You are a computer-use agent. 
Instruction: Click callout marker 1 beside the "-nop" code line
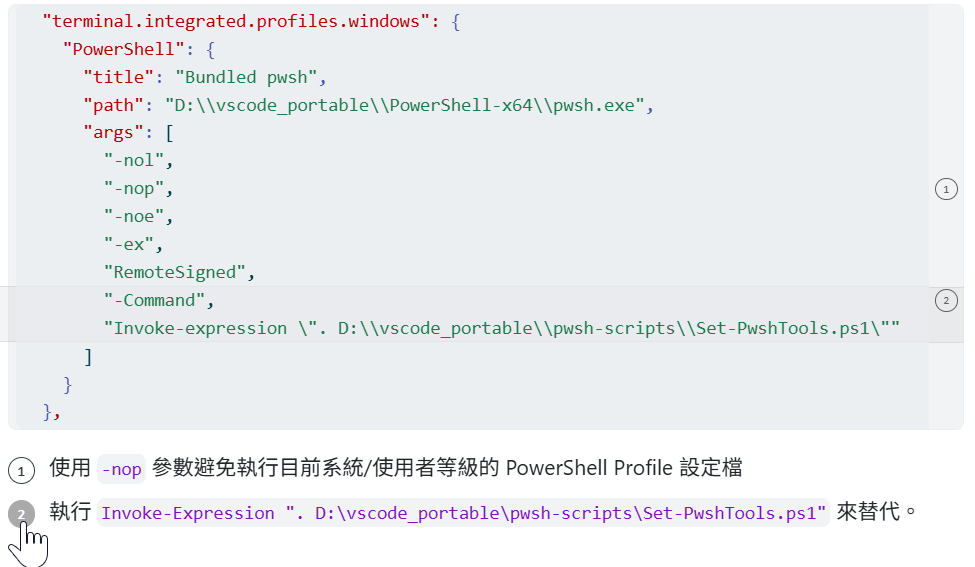click(x=946, y=189)
